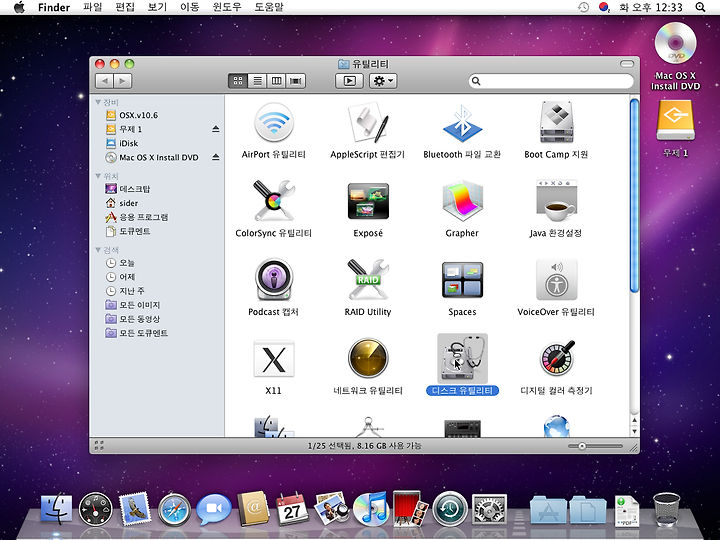Go forward with the forward arrow button
Image resolution: width=720 pixels, height=540 pixels.
(x=123, y=81)
